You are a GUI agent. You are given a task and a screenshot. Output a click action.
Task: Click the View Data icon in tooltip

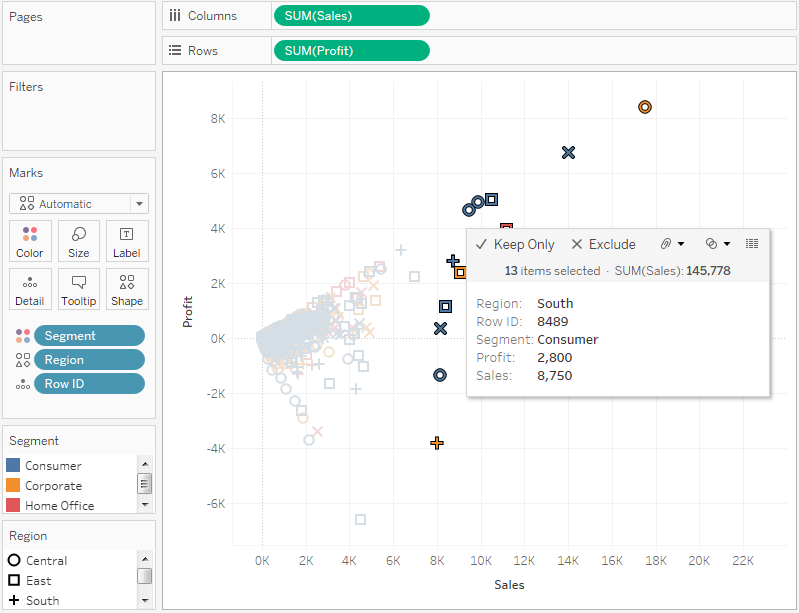tap(752, 243)
